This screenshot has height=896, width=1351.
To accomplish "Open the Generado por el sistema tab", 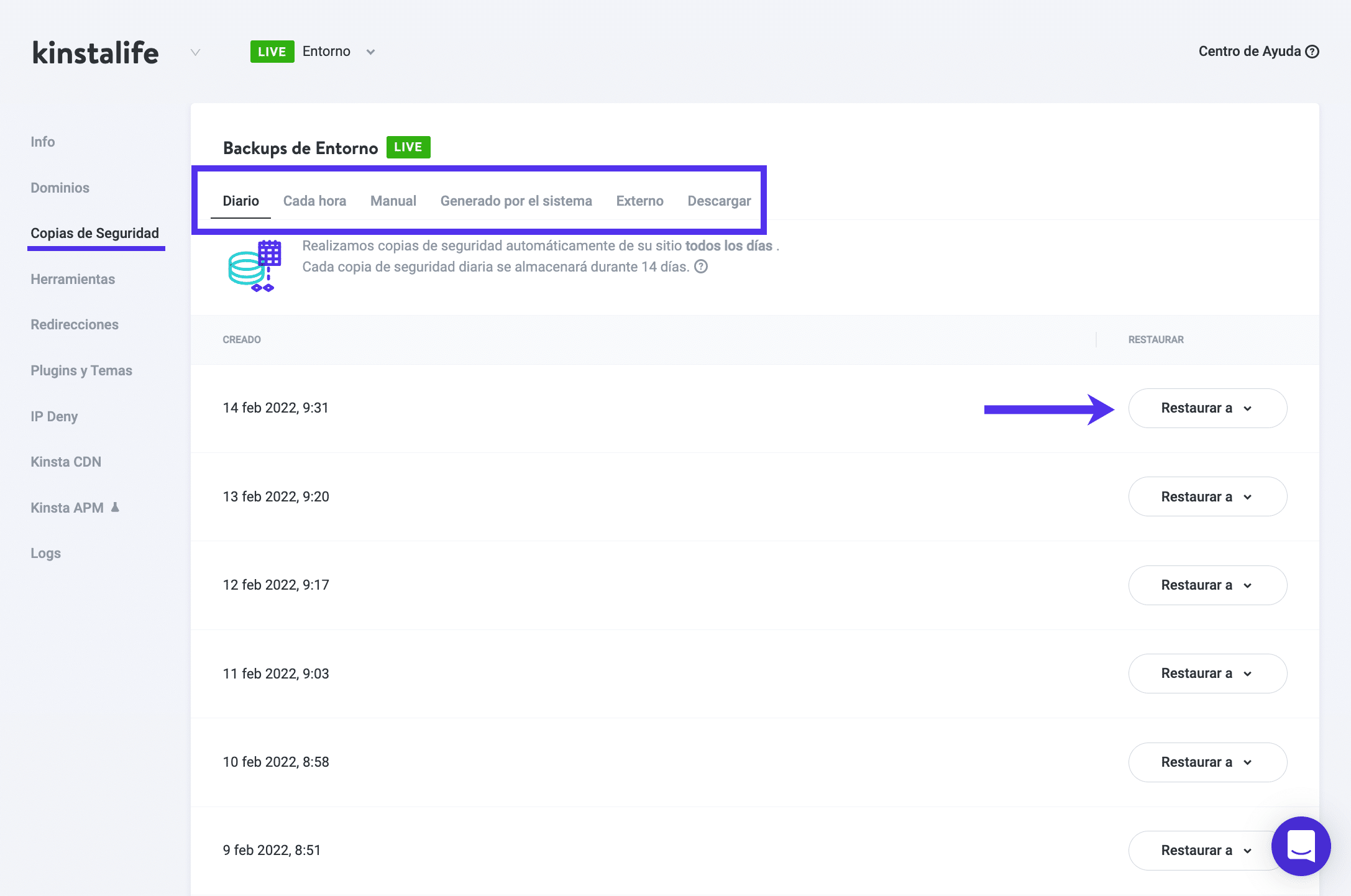I will click(x=516, y=201).
